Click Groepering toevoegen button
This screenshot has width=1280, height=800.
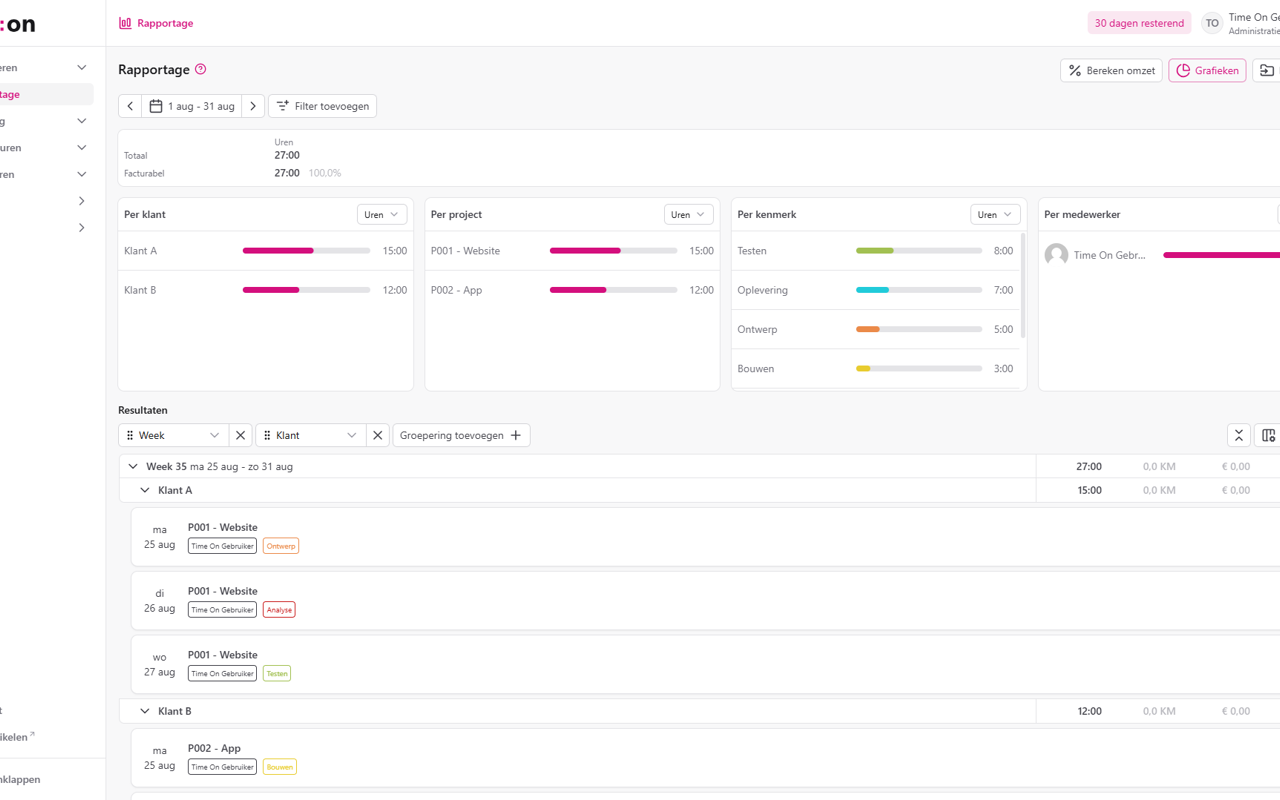pos(461,435)
